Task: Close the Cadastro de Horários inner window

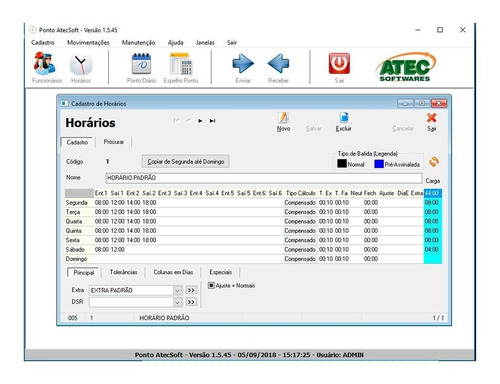Action: coord(439,103)
